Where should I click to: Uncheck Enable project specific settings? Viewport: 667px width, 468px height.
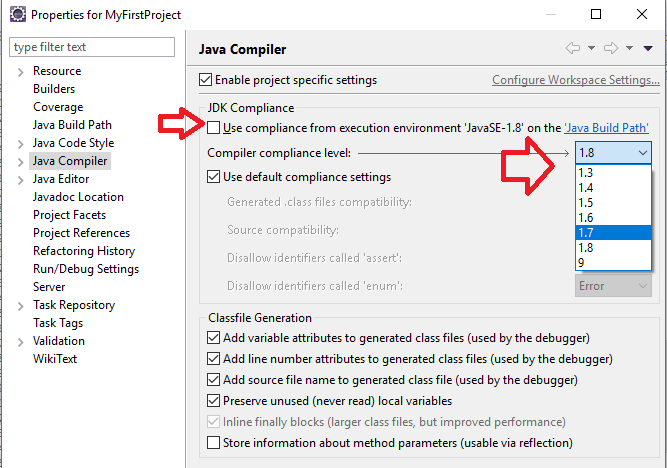(x=205, y=80)
